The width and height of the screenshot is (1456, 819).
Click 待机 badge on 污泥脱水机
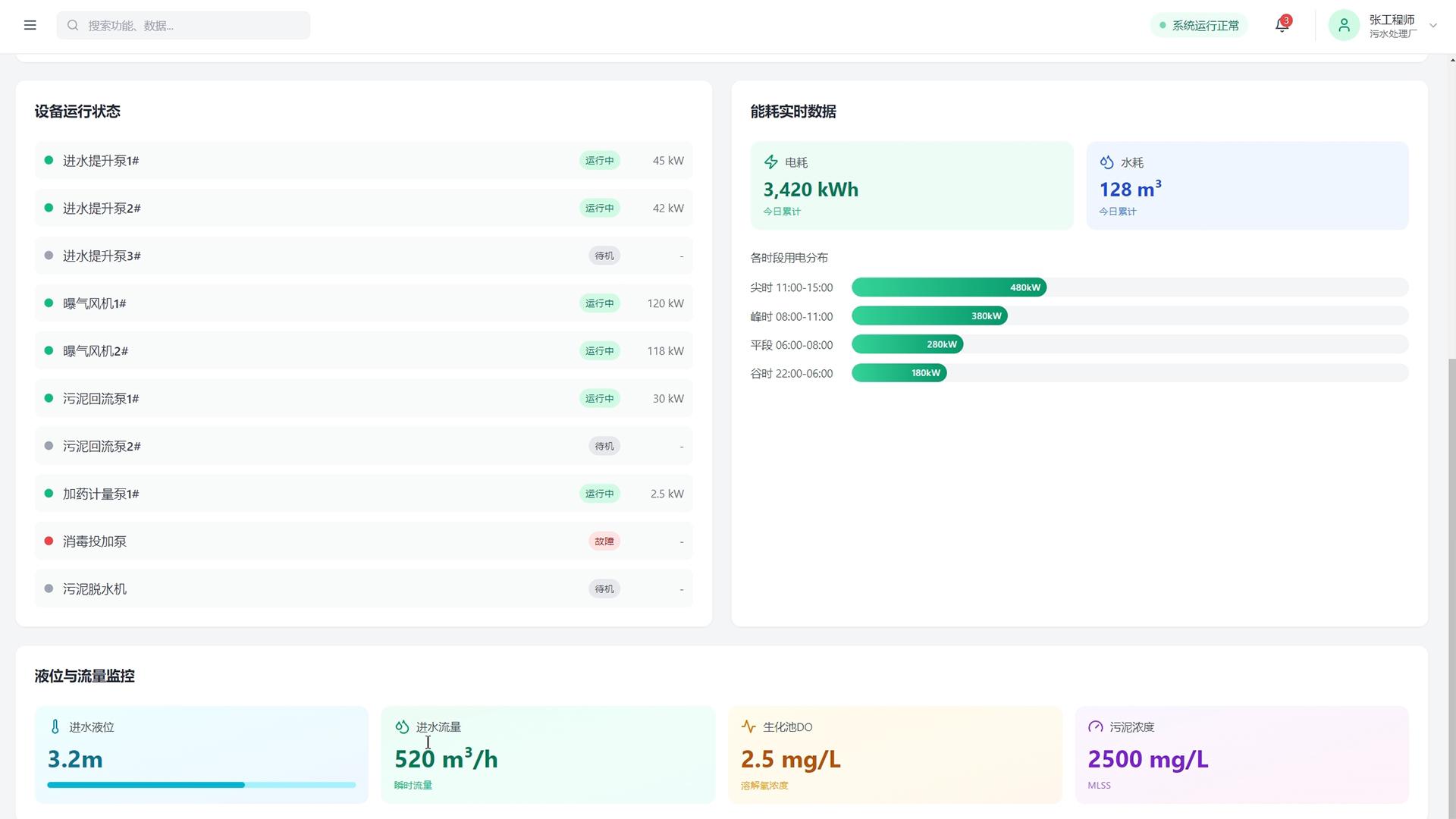click(604, 589)
